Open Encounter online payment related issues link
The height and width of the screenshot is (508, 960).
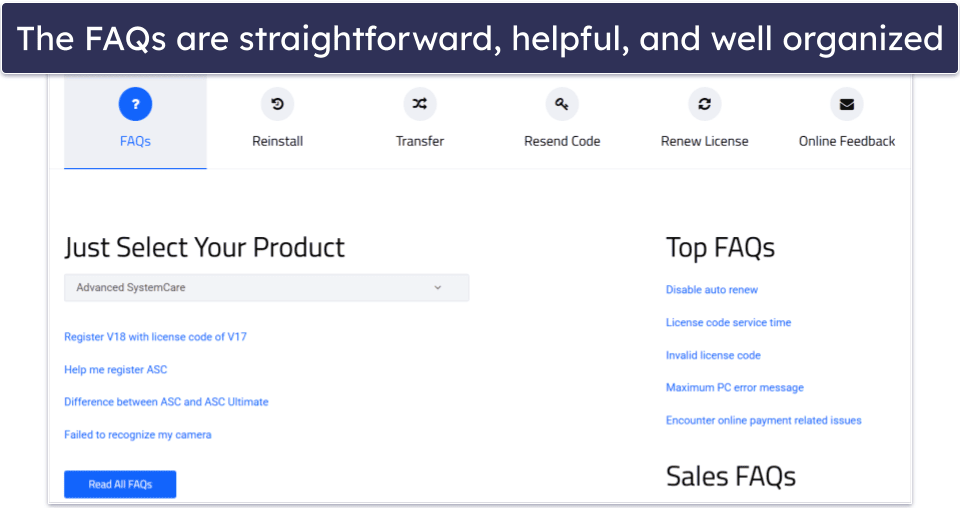click(763, 420)
